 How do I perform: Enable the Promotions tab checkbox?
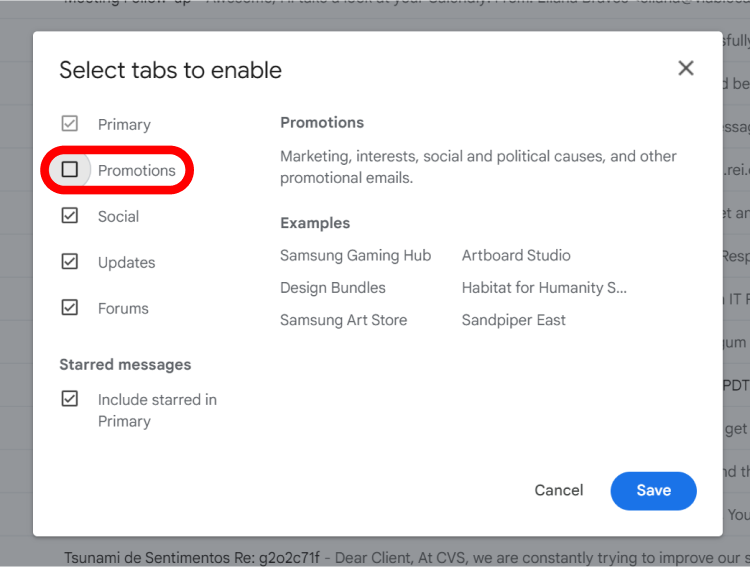[70, 170]
